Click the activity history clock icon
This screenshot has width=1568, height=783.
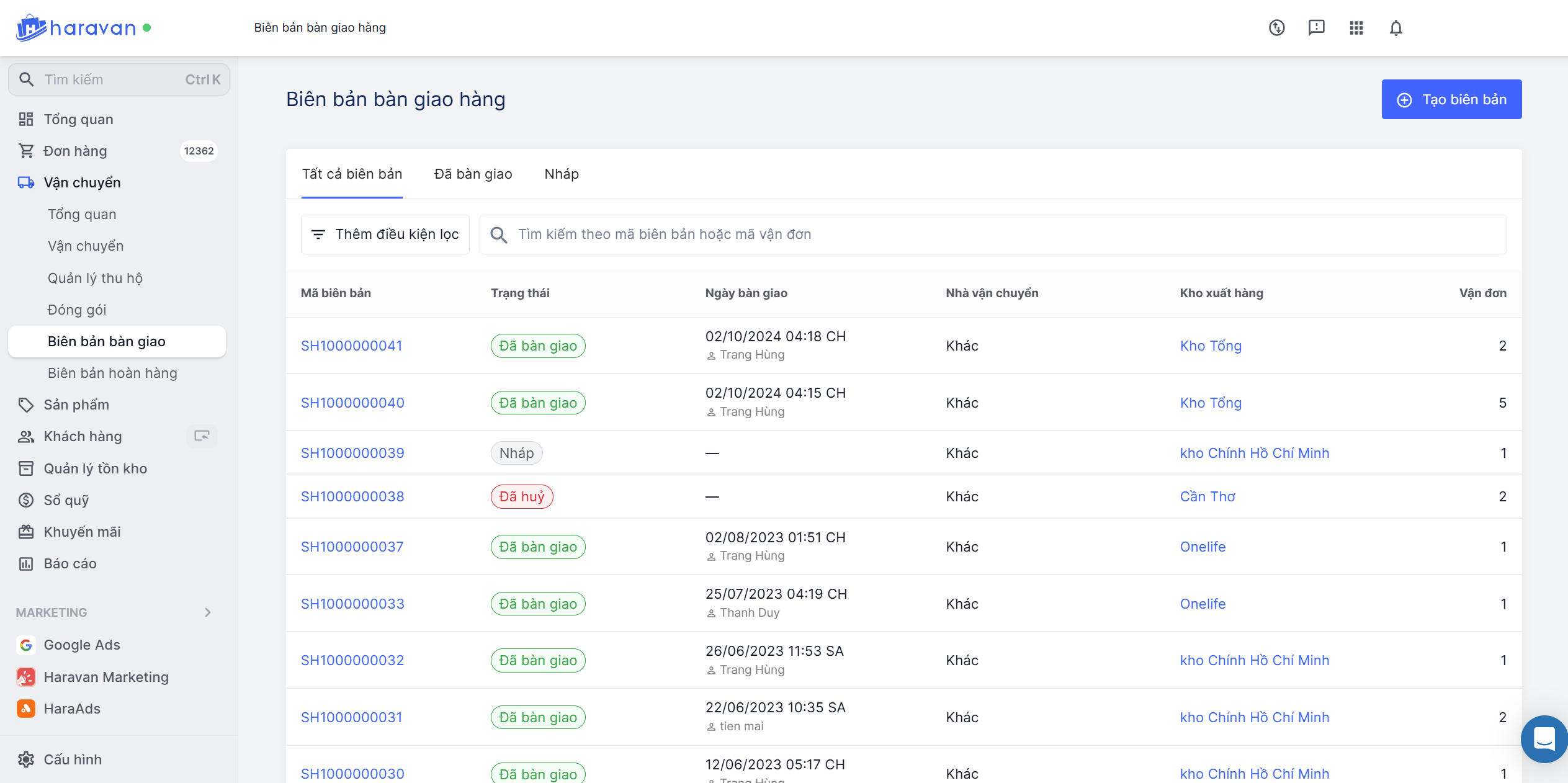point(1276,28)
